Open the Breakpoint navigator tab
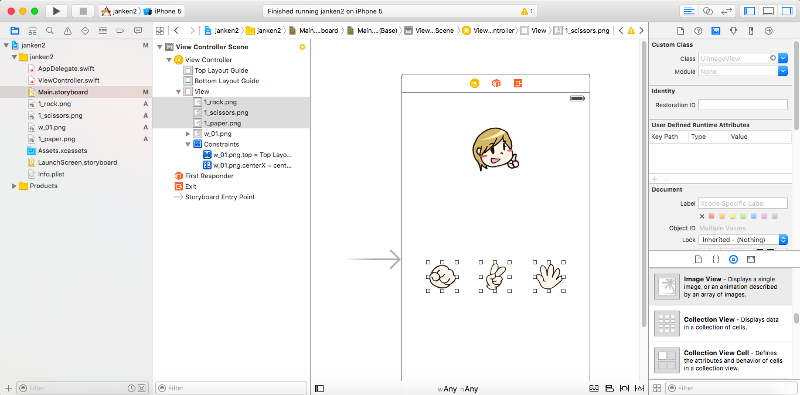This screenshot has height=395, width=800. (x=120, y=31)
